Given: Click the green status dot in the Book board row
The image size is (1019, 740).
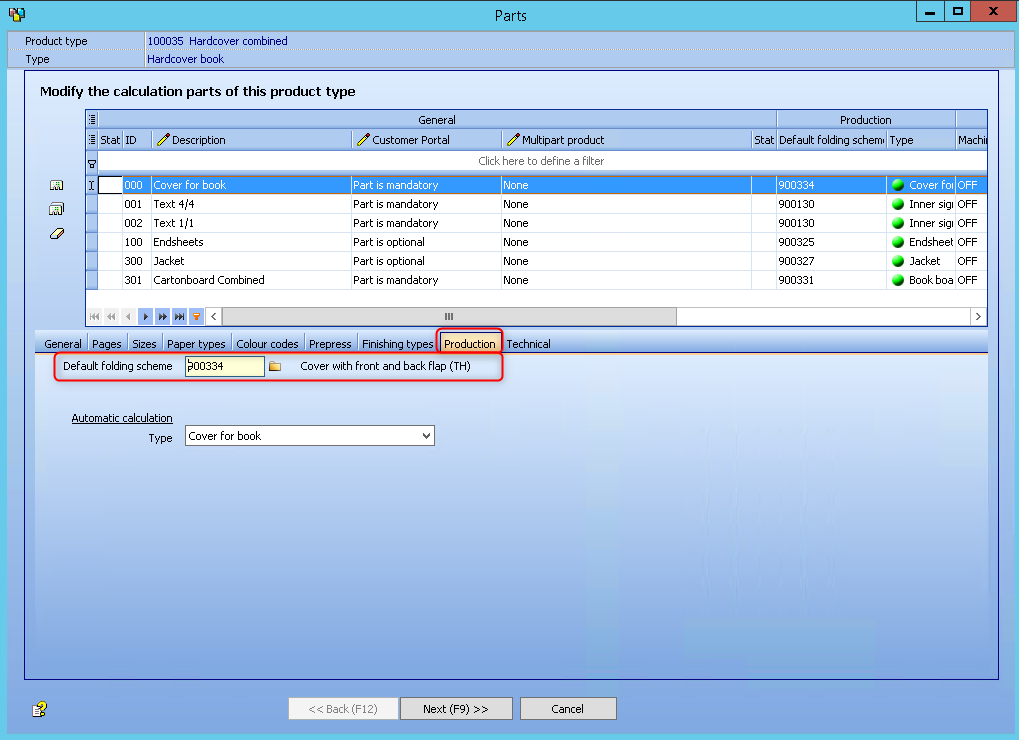Looking at the screenshot, I should (x=898, y=280).
